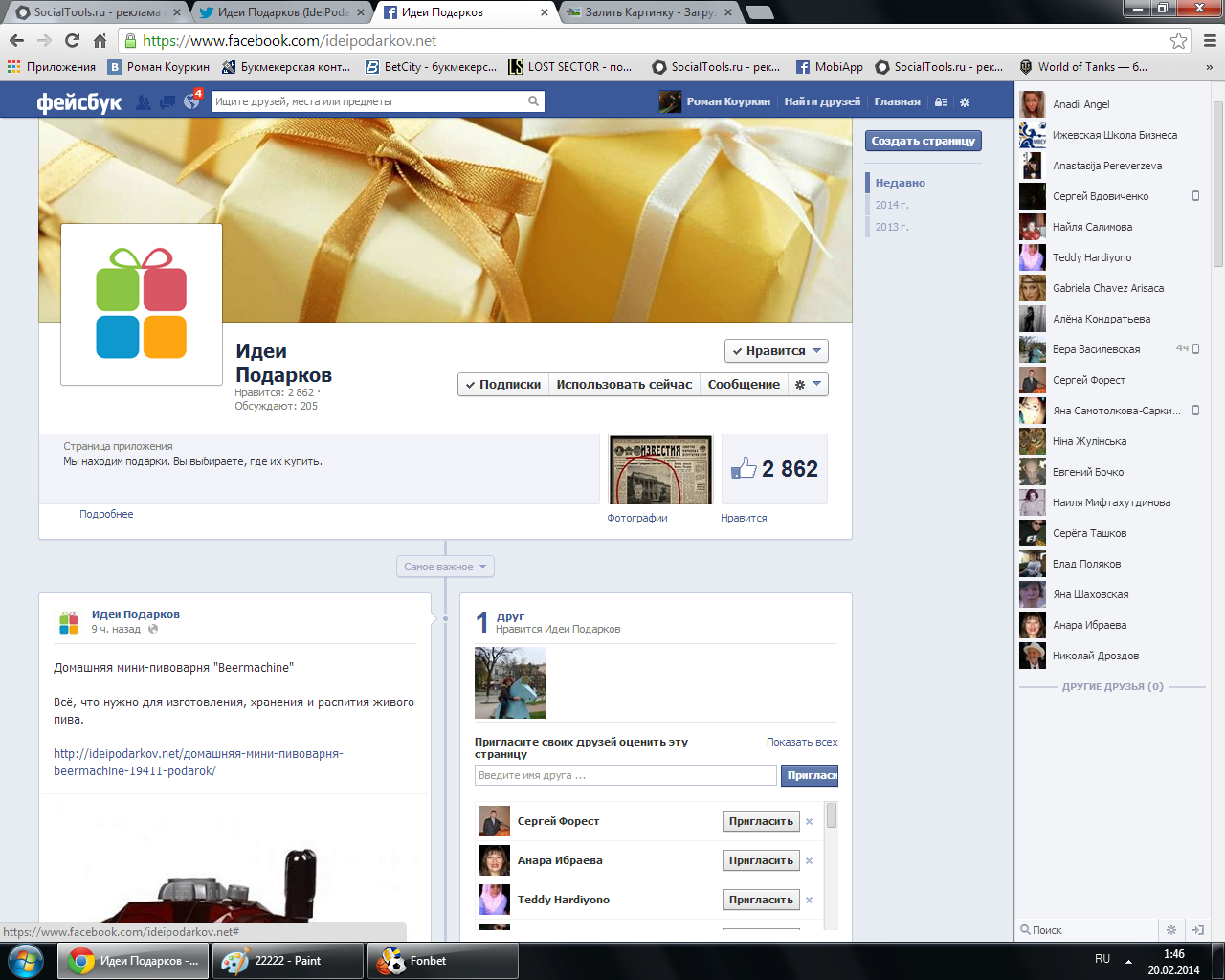Open the Chrome main menu icon

(x=1210, y=40)
